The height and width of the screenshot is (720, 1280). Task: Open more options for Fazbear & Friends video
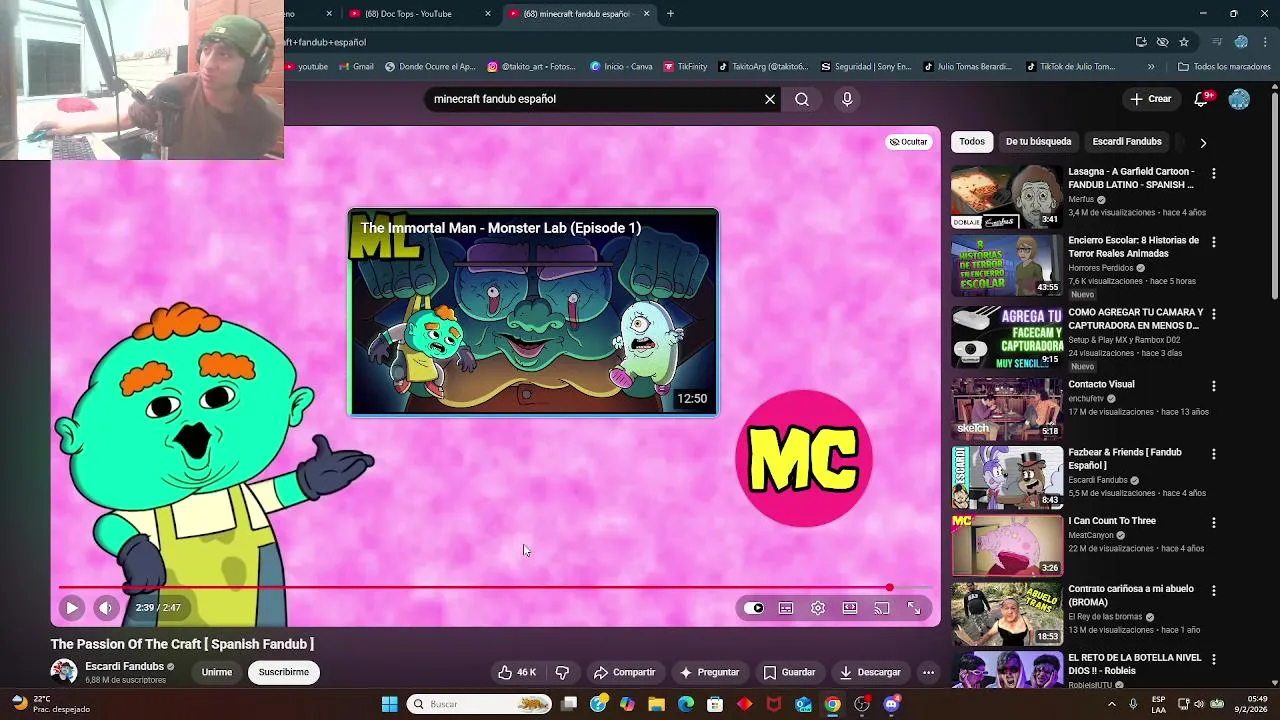[1214, 454]
